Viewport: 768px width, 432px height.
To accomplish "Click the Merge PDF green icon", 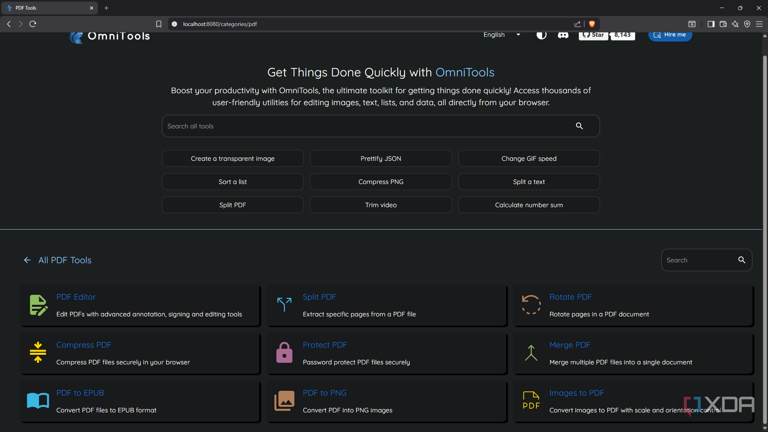I will coord(531,353).
